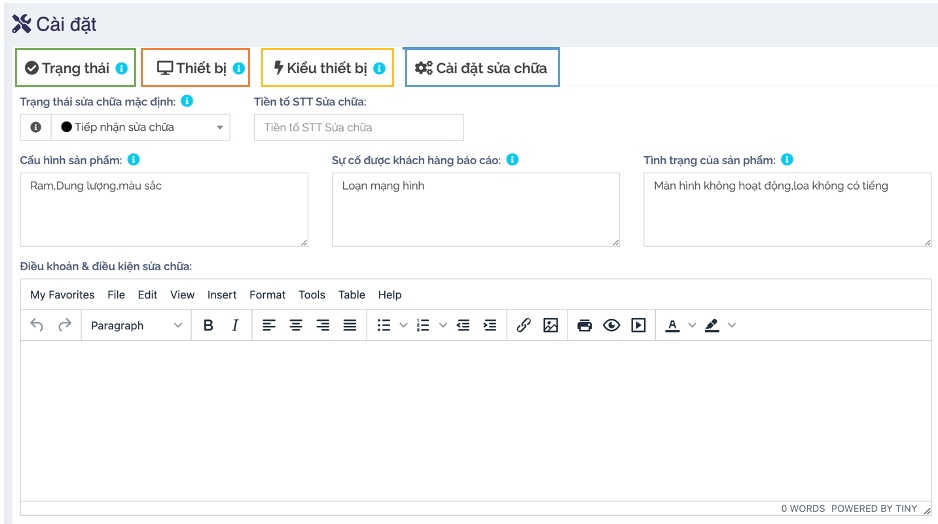Increase indent in the editor toolbar

490,325
